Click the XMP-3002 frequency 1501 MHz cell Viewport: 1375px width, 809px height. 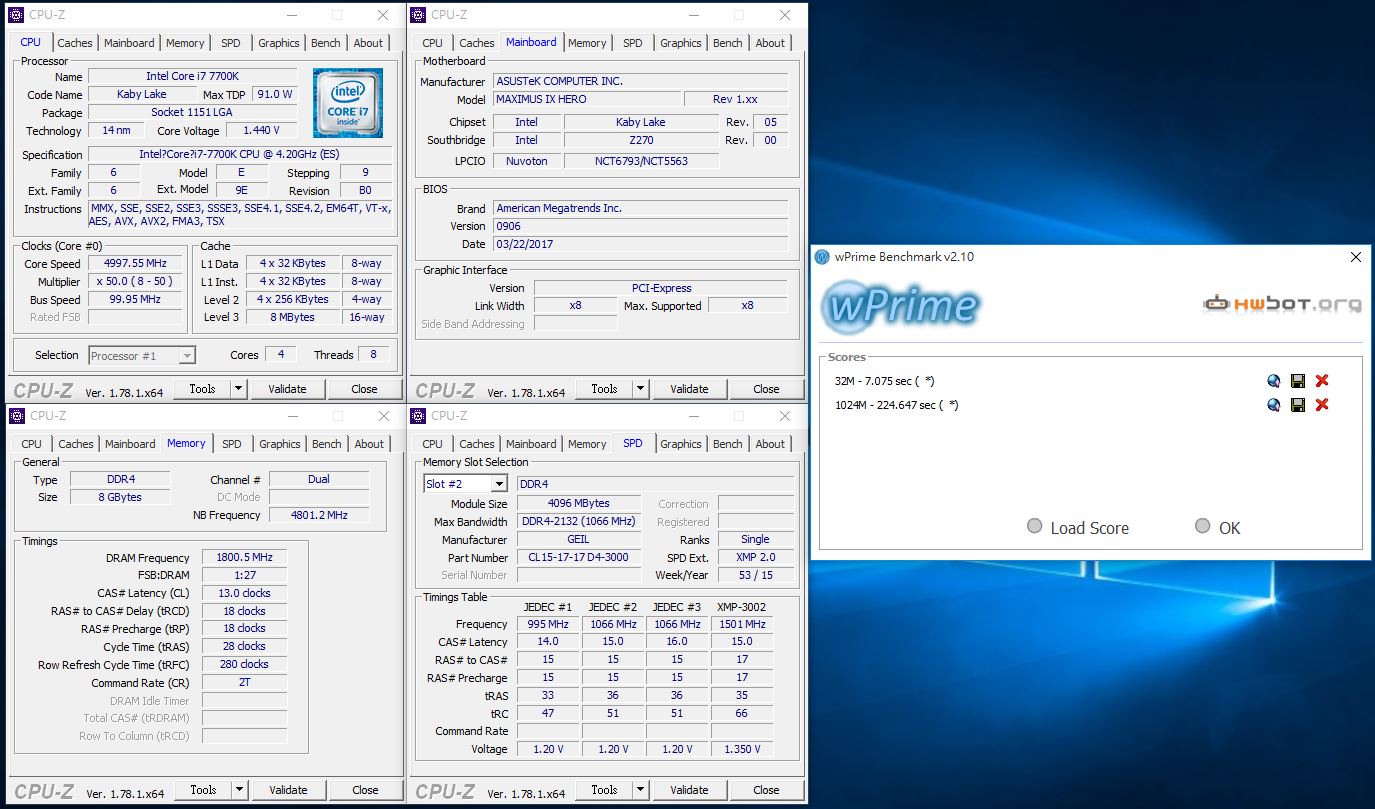[741, 624]
